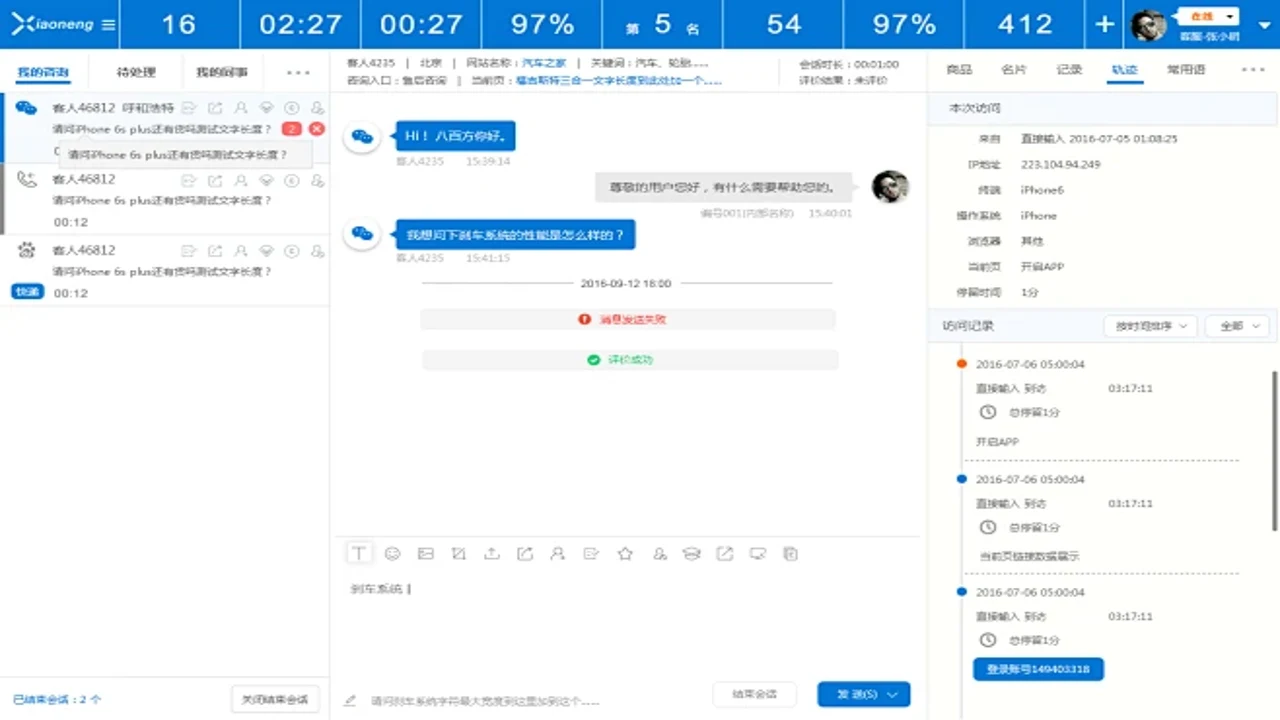
Task: Click the orange marker on the visit timeline
Action: pos(961,364)
